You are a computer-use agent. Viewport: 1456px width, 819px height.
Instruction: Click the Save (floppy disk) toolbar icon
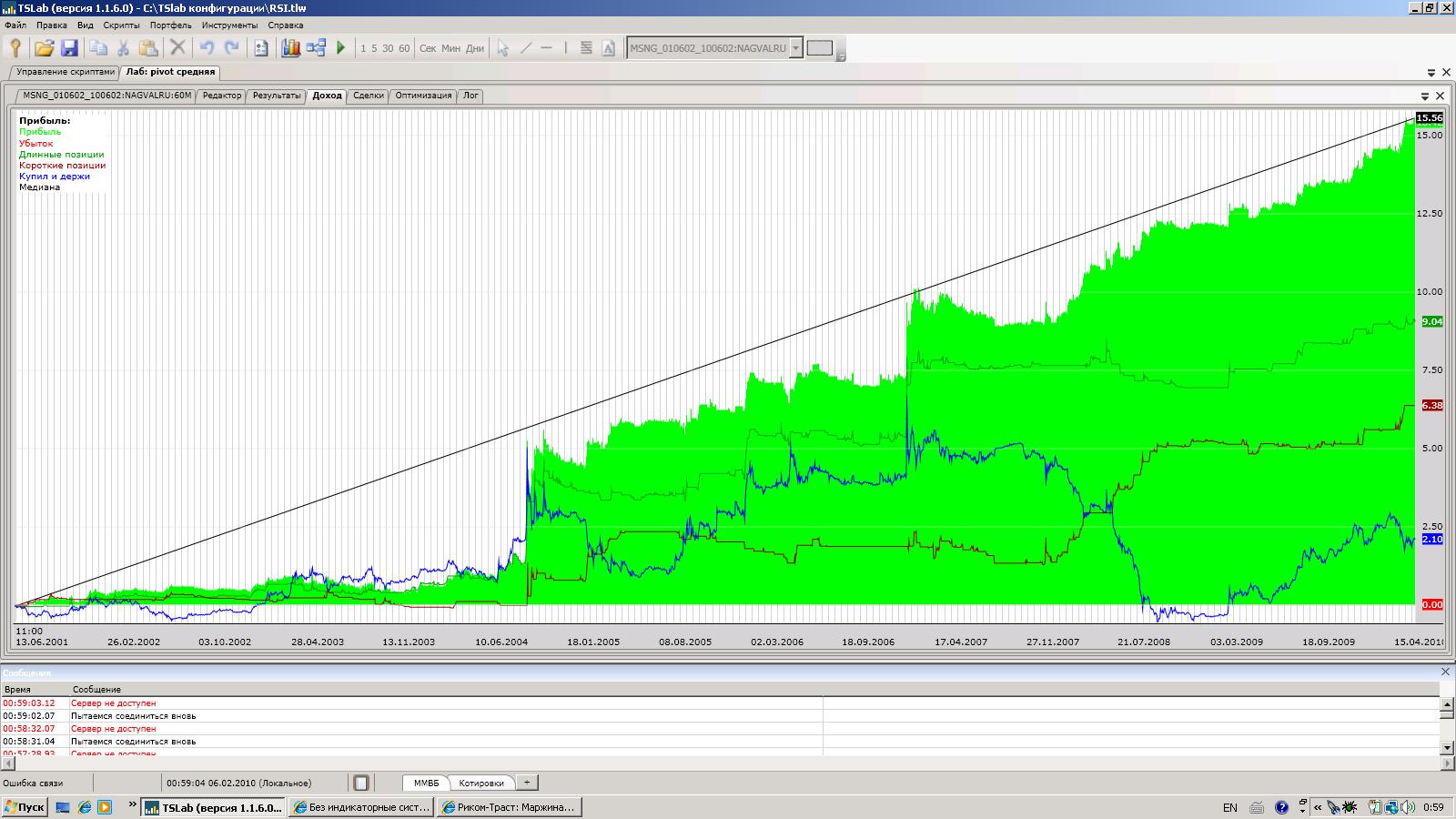(69, 48)
